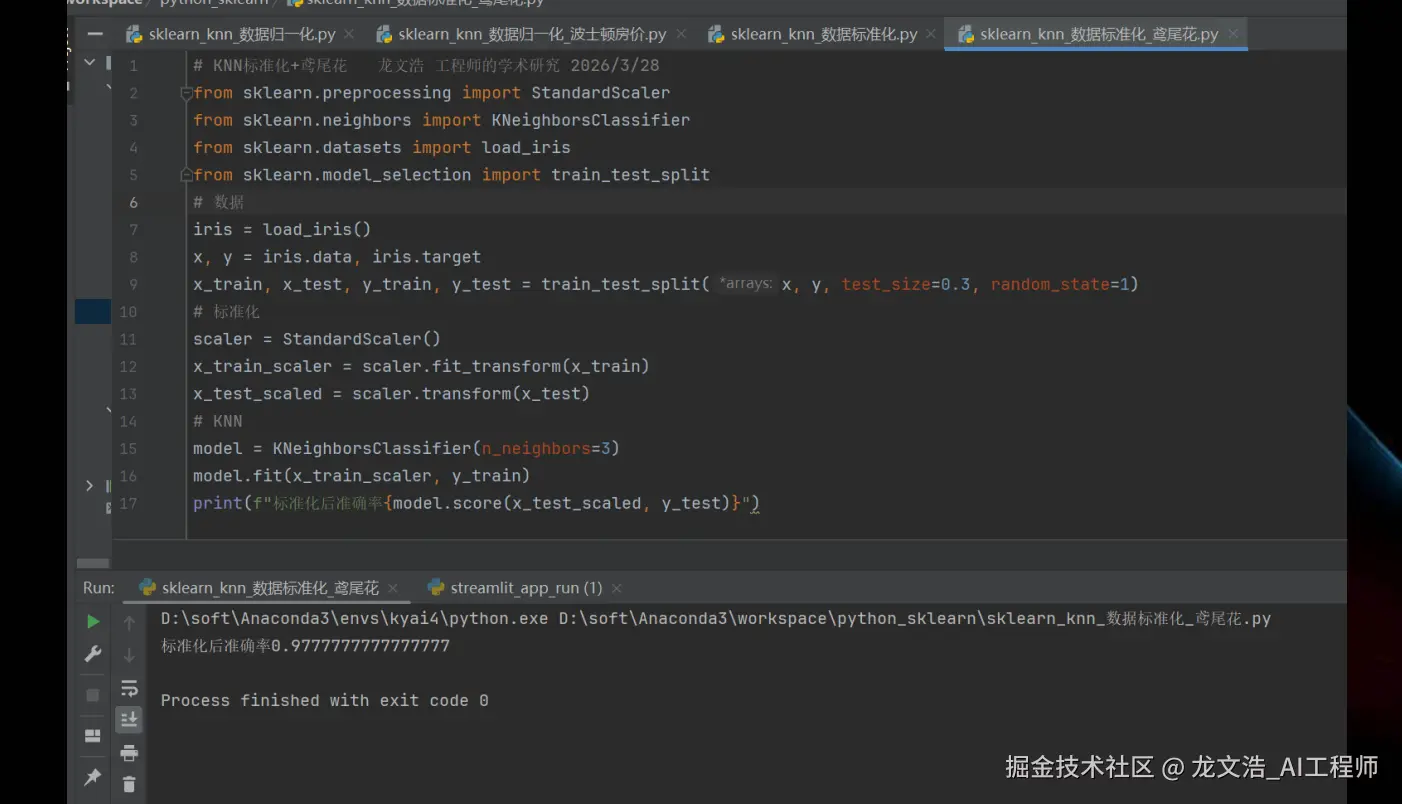The height and width of the screenshot is (804, 1402).
Task: Clear console with trash icon
Action: (129, 784)
